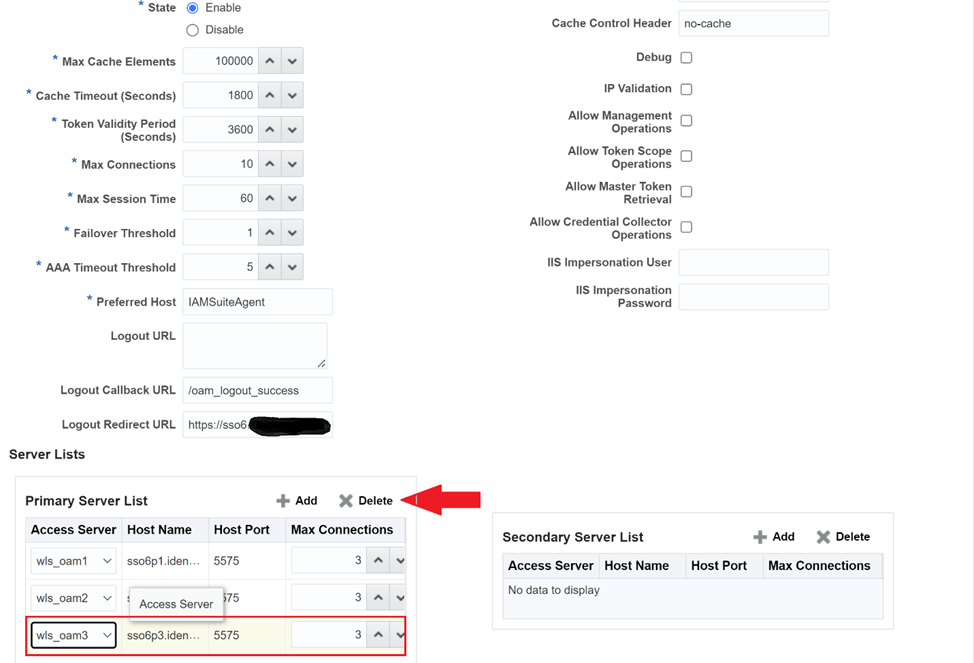This screenshot has height=663, width=974.
Task: Select the Disable state radio button
Action: tap(192, 30)
